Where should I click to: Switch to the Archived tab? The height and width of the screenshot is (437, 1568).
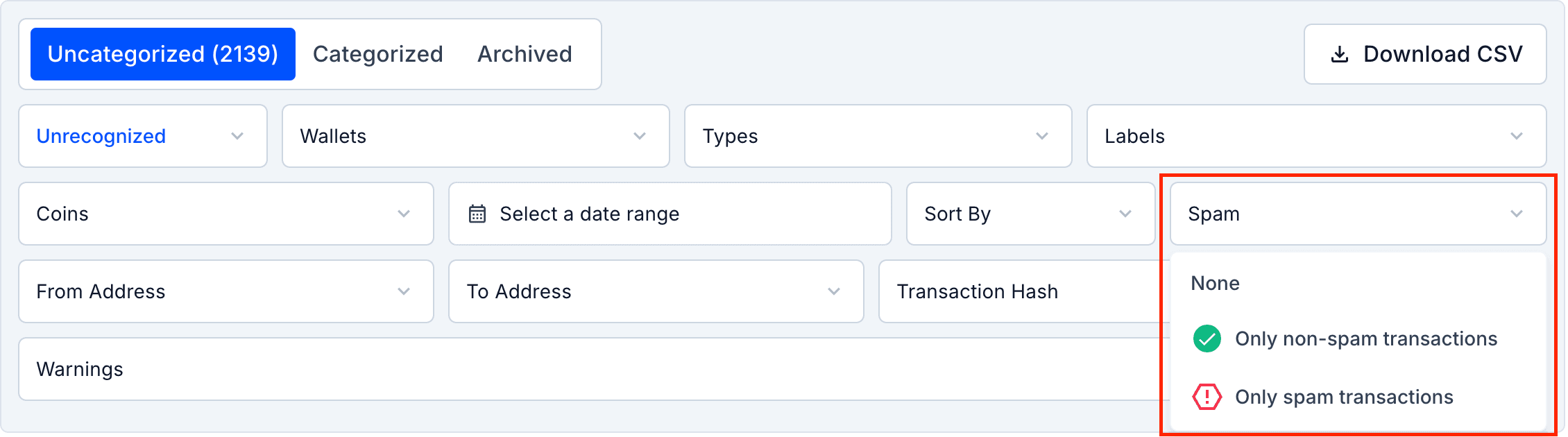(x=524, y=53)
